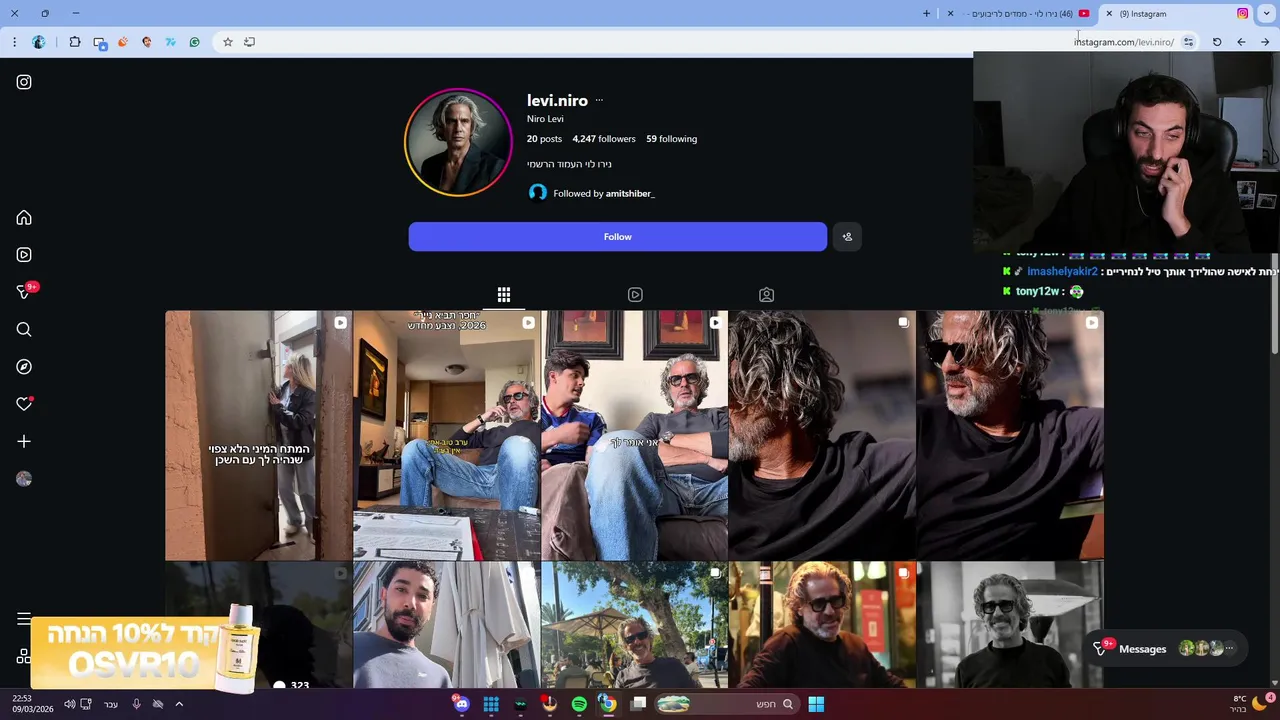Open post of man in glasses at night
Image resolution: width=1280 pixels, height=720 pixels.
click(822, 625)
